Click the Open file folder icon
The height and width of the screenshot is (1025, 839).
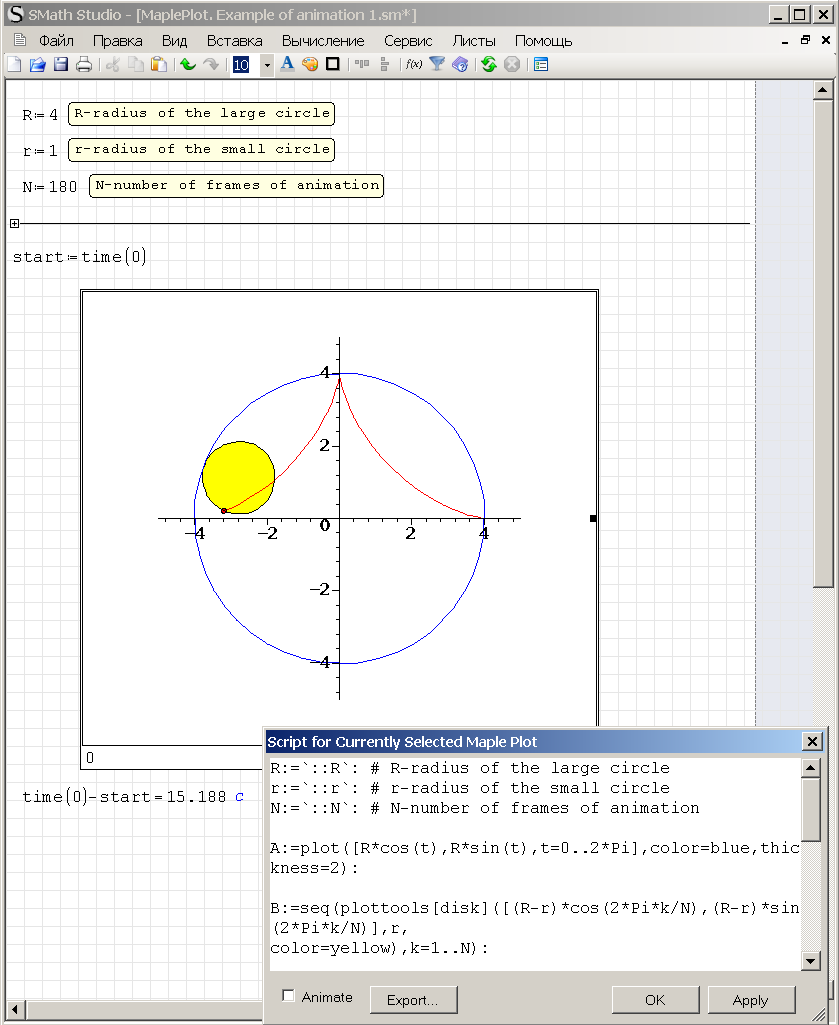point(37,65)
